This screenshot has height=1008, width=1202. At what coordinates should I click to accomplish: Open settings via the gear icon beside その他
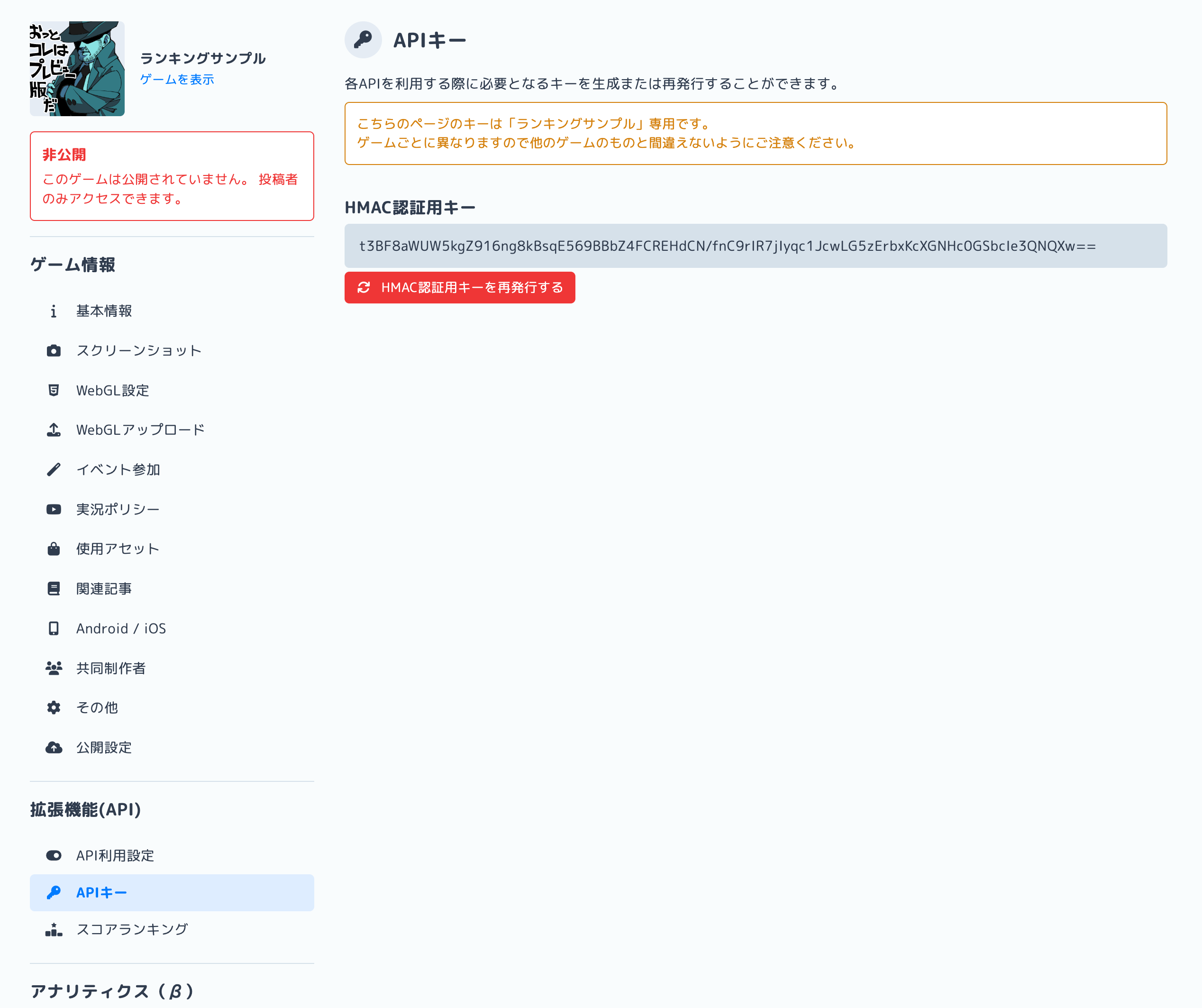click(54, 707)
